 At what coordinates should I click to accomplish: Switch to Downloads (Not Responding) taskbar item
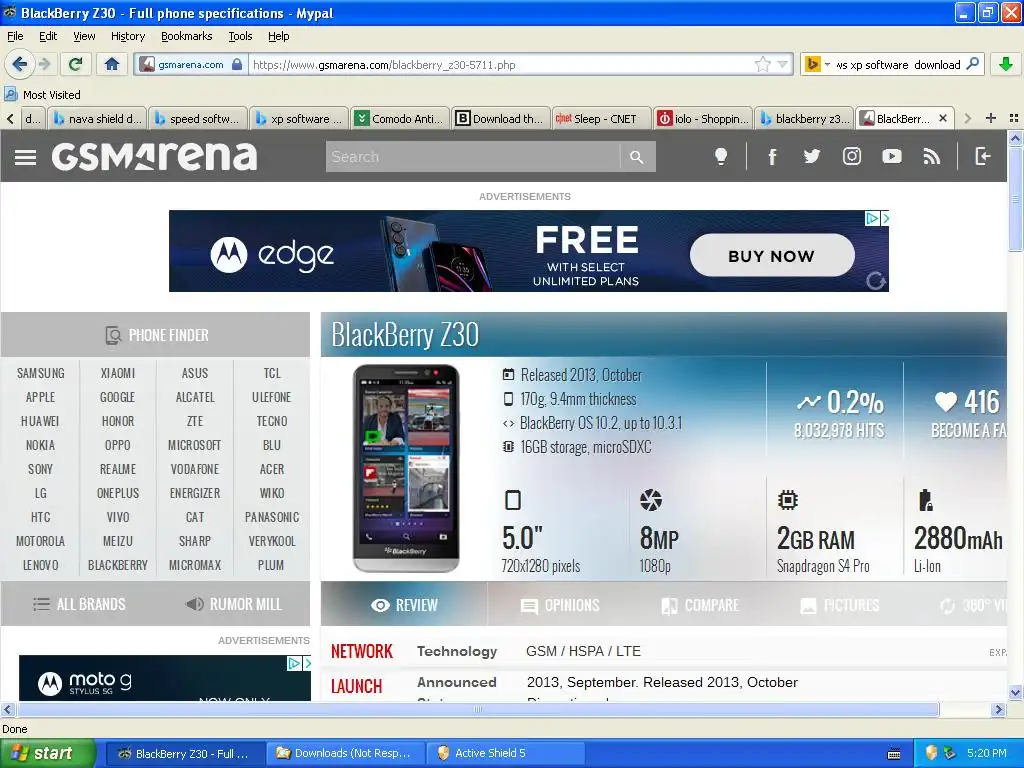345,753
